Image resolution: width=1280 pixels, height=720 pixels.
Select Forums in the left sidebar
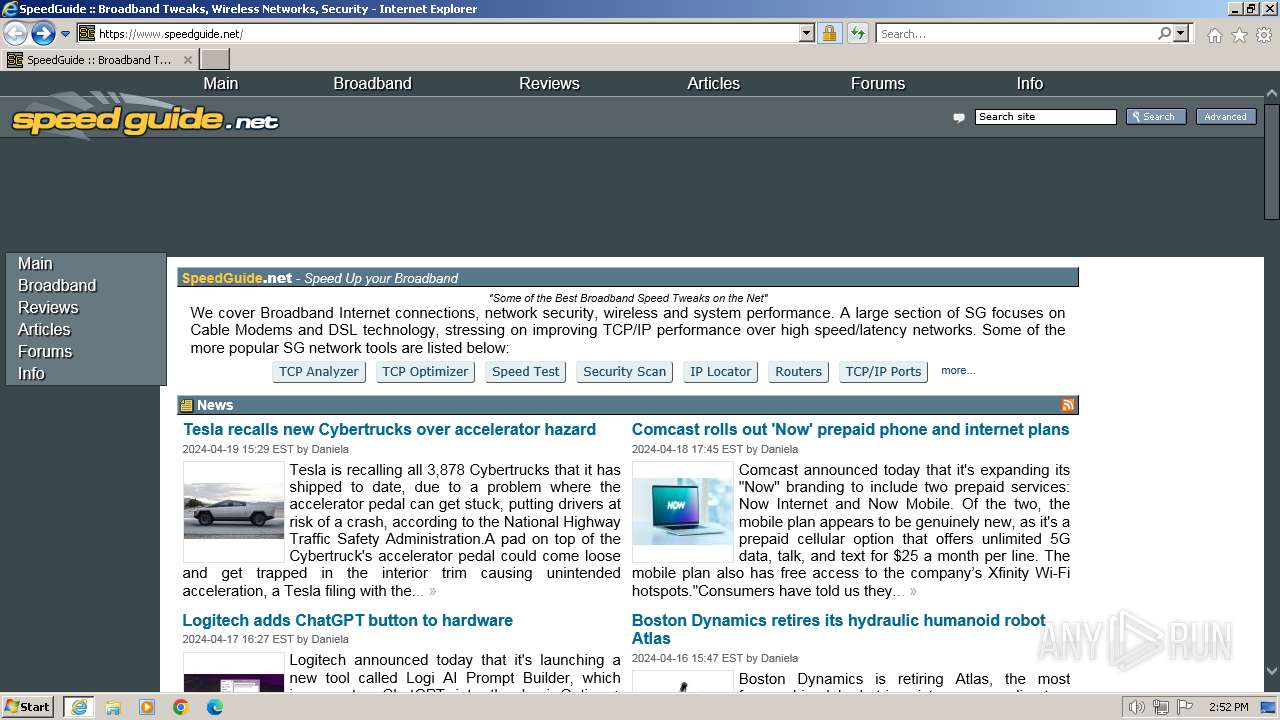click(x=45, y=352)
